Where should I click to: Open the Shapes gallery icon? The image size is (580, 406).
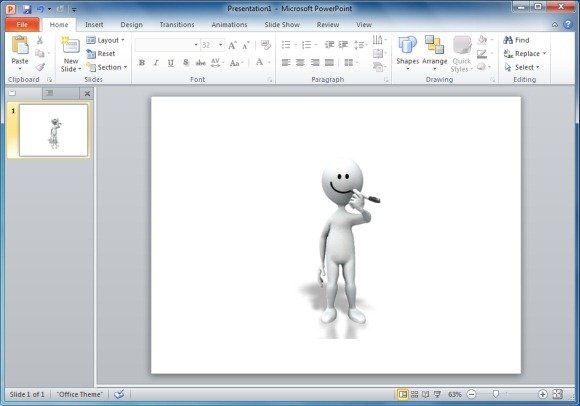pyautogui.click(x=407, y=45)
